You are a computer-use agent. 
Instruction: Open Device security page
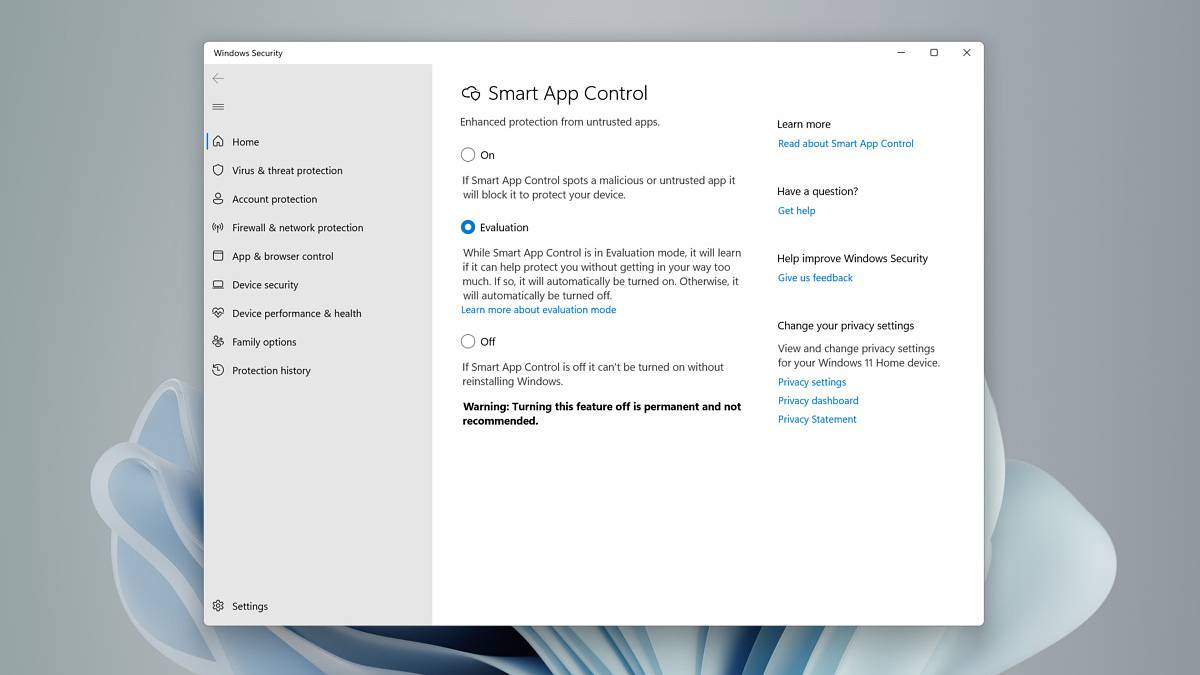click(318, 284)
